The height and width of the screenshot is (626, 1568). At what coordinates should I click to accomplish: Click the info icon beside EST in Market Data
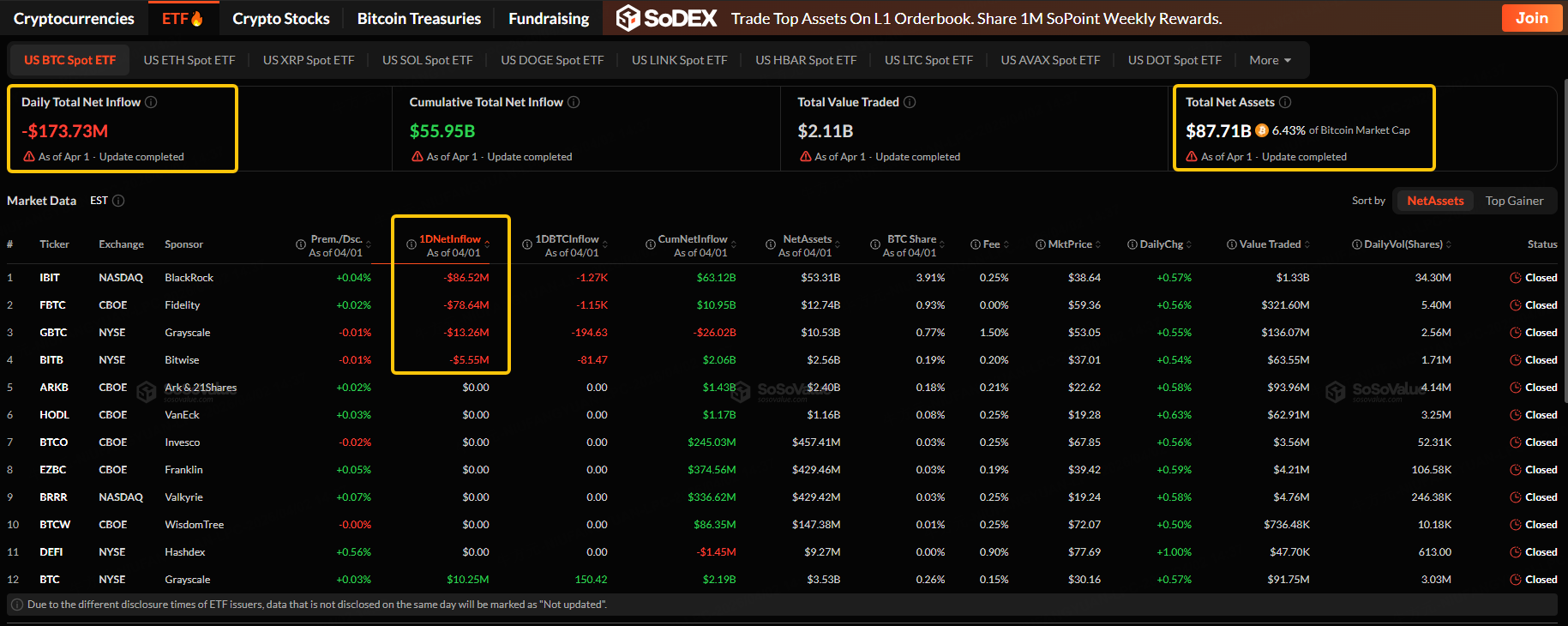[x=118, y=201]
